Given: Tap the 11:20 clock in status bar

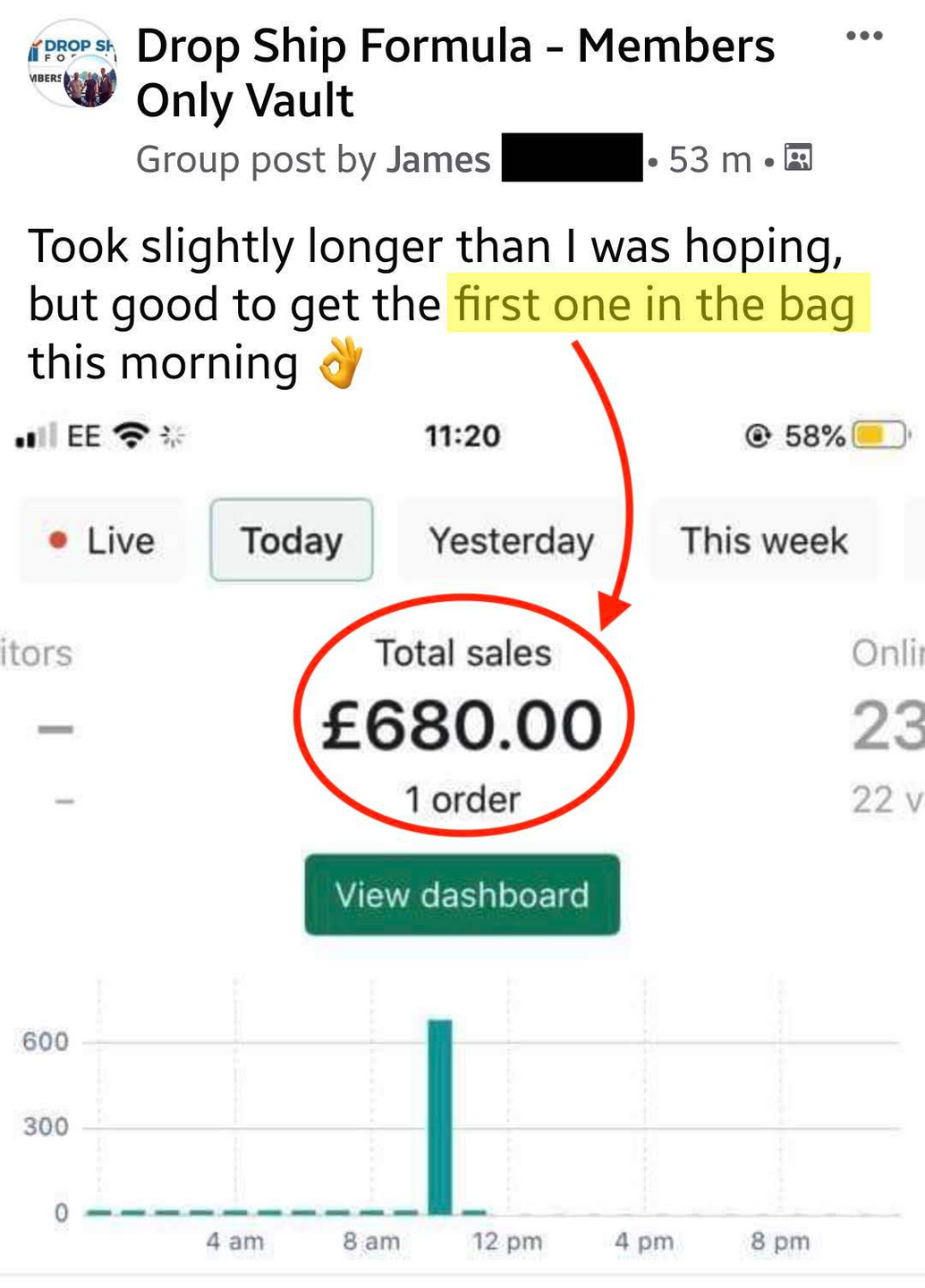Looking at the screenshot, I should (462, 436).
